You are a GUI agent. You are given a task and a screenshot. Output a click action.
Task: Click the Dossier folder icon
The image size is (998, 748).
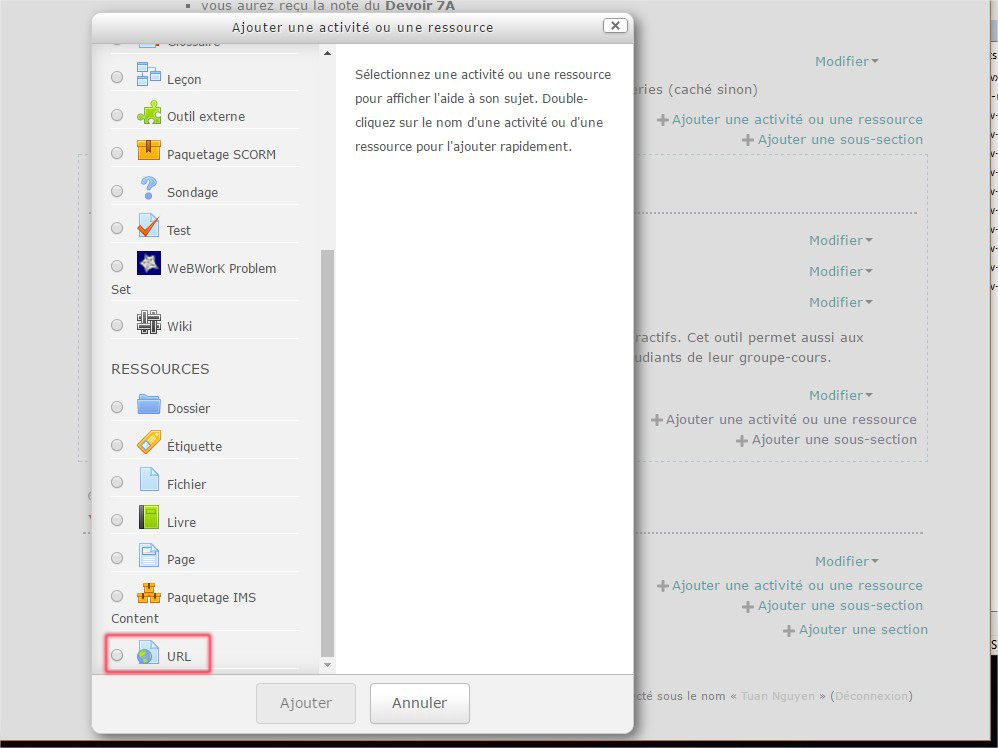148,404
